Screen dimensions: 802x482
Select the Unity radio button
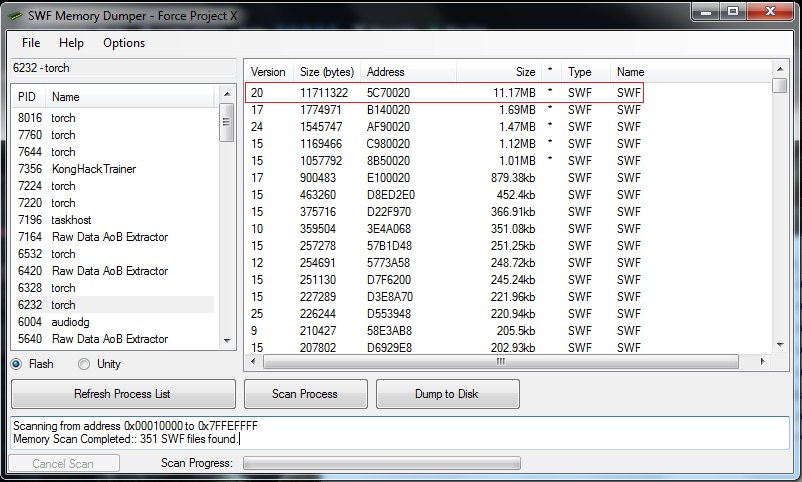pos(84,364)
